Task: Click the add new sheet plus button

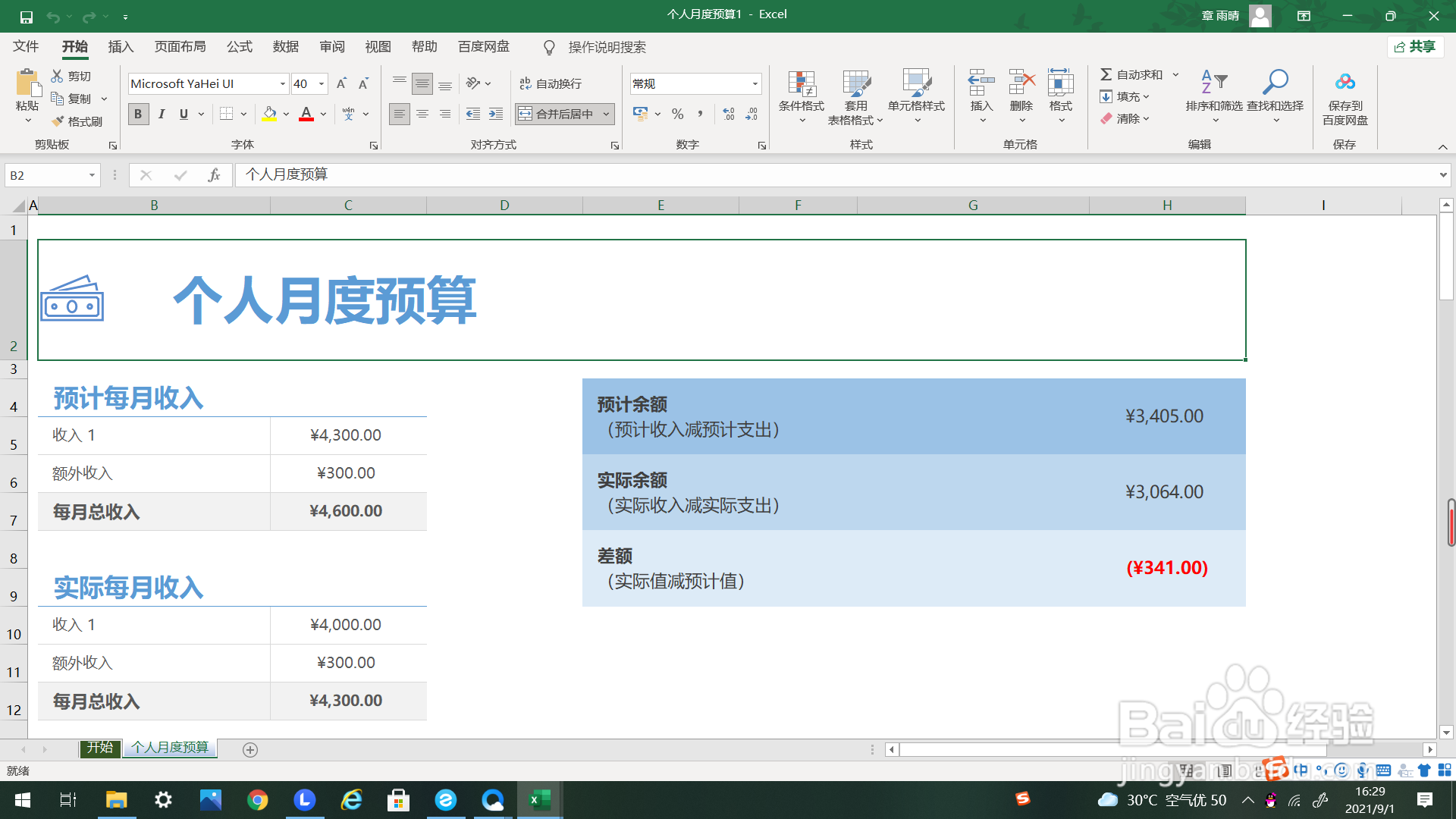Action: [x=250, y=749]
